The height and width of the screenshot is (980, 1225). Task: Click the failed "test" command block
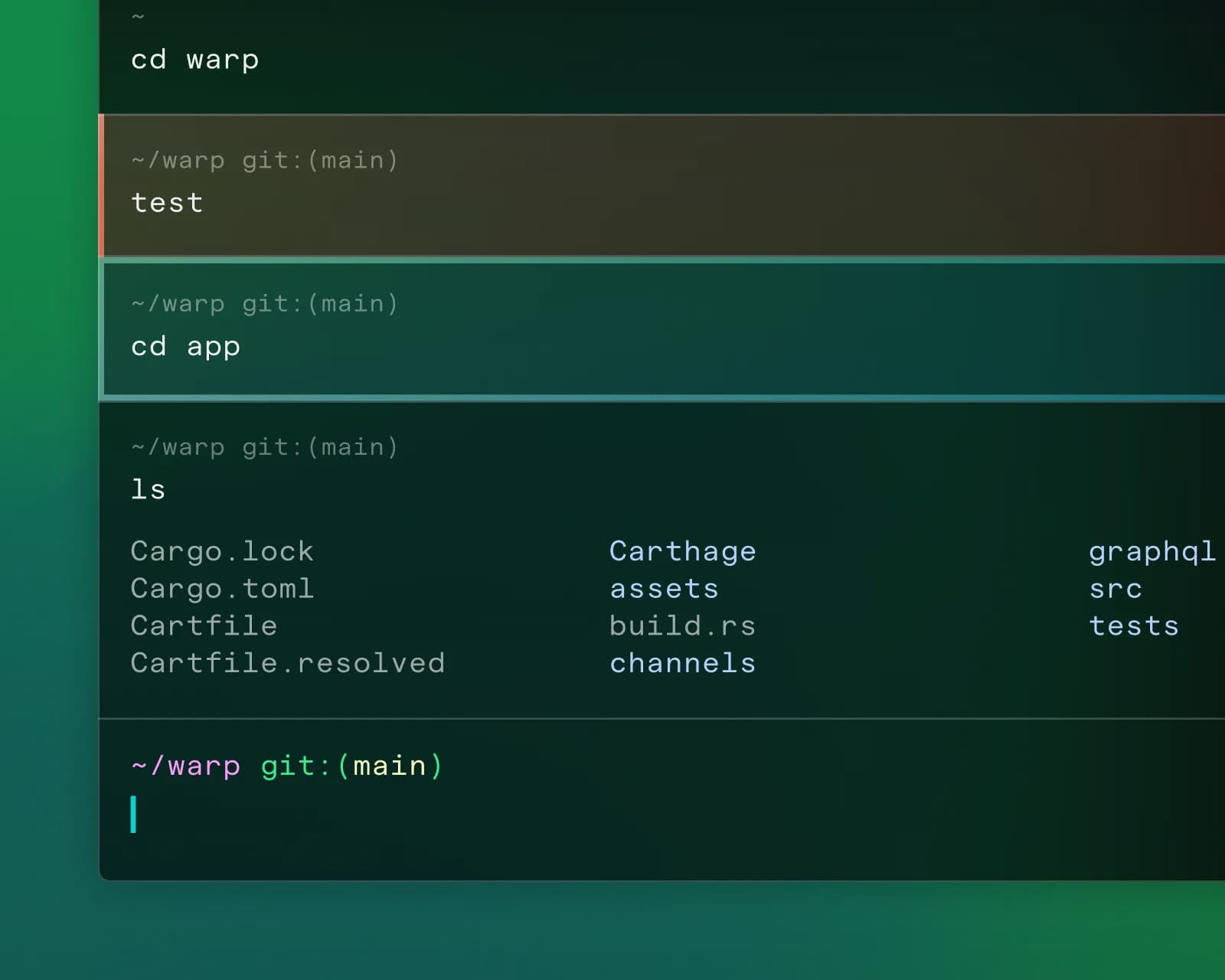coord(167,202)
